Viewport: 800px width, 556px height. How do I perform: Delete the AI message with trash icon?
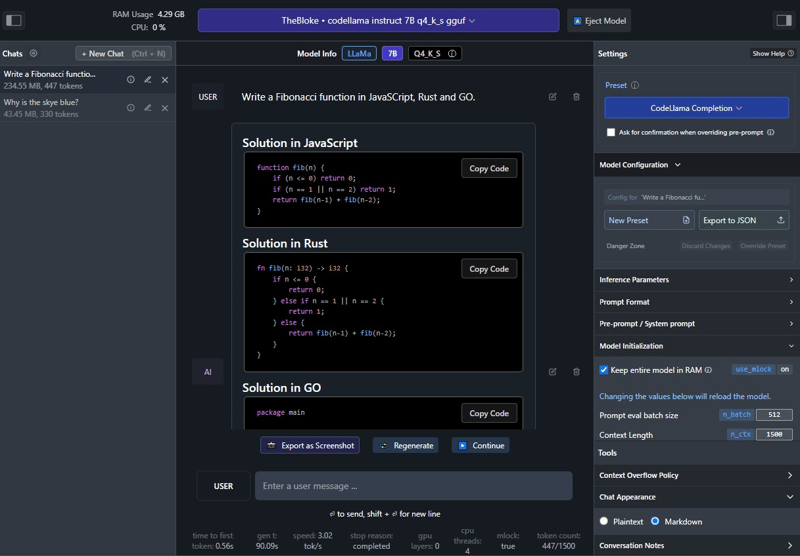coord(576,371)
